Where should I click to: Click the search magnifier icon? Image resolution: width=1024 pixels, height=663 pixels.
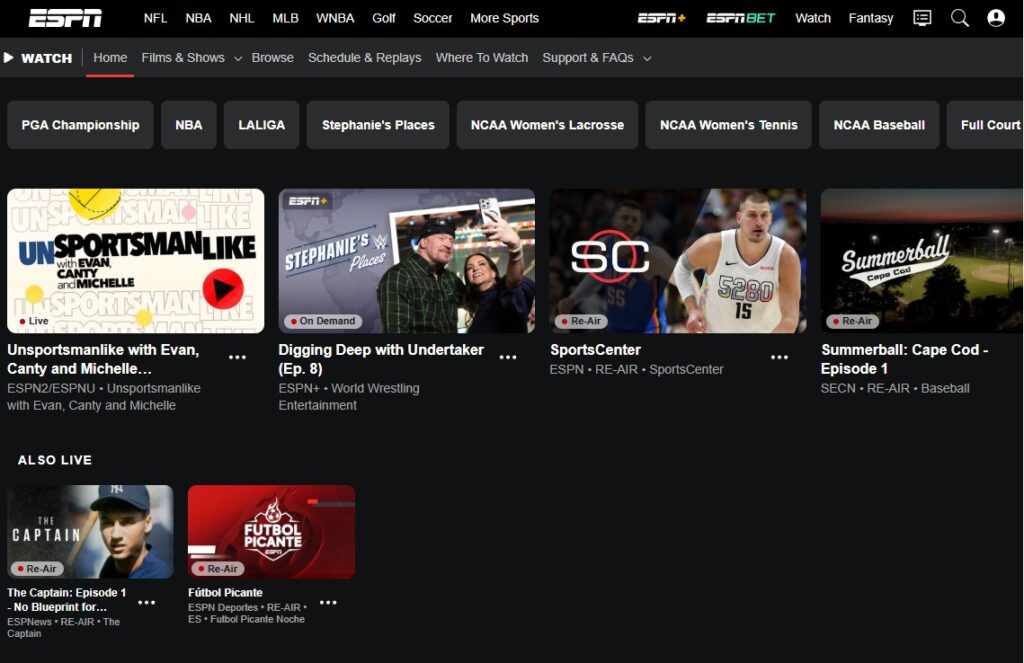(959, 18)
